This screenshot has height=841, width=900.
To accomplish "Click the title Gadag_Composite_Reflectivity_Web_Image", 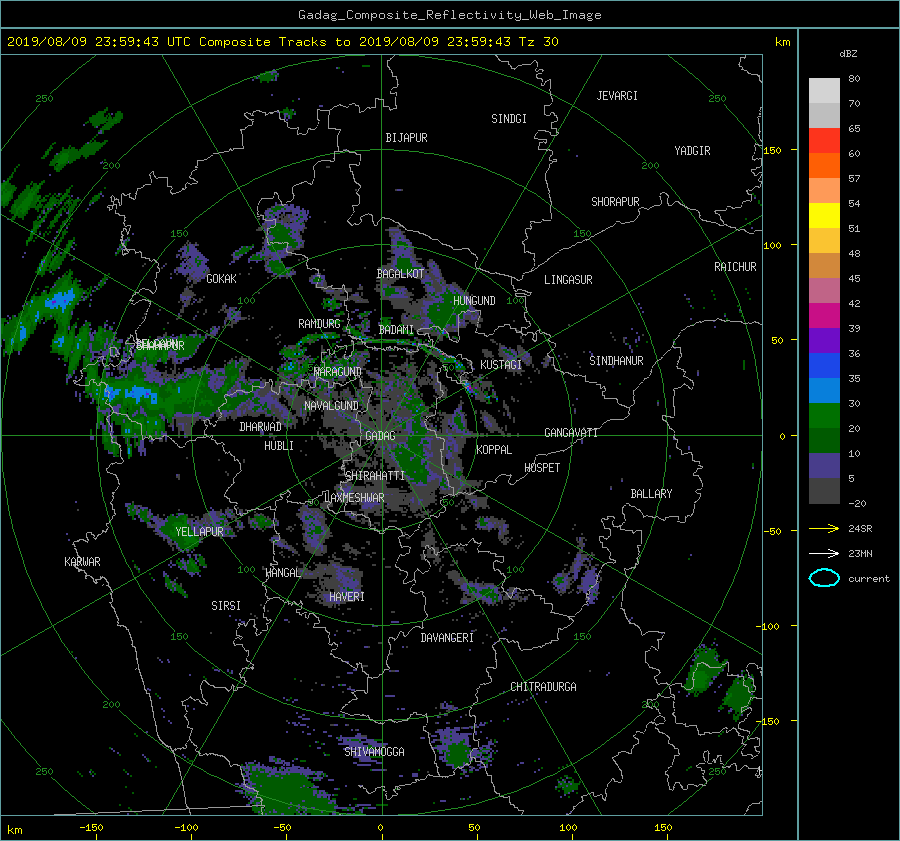I will 449,15.
